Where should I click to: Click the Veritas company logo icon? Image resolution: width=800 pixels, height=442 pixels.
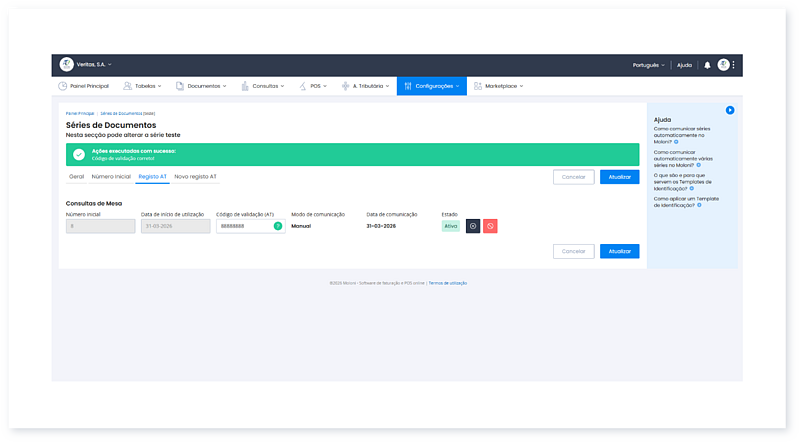pyautogui.click(x=66, y=64)
